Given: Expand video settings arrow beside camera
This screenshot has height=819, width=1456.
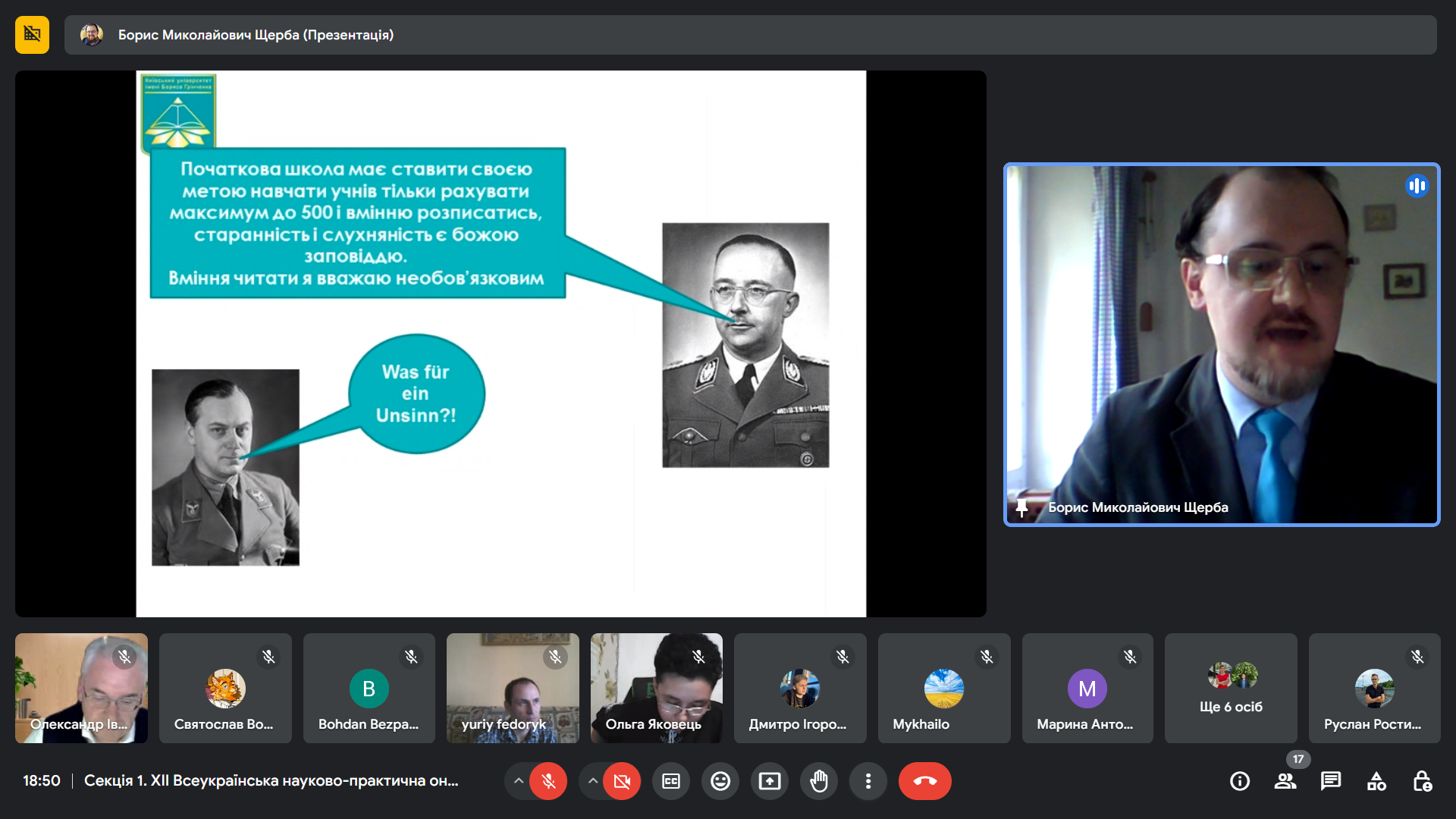Looking at the screenshot, I should click(x=593, y=781).
